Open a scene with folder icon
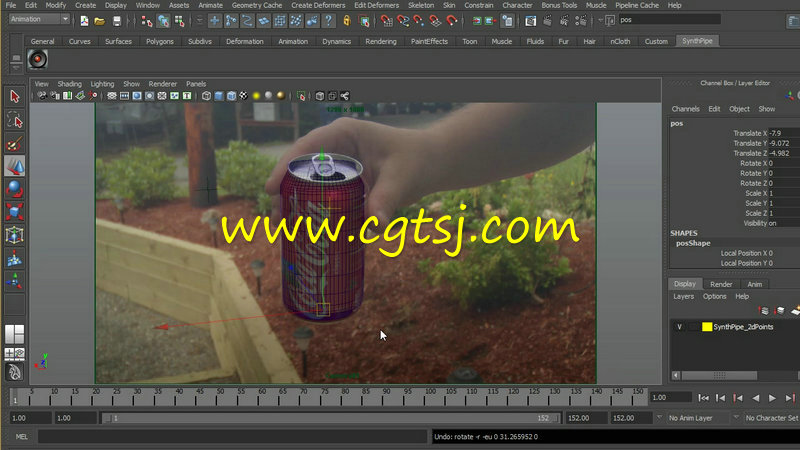The image size is (800, 450). tap(99, 21)
